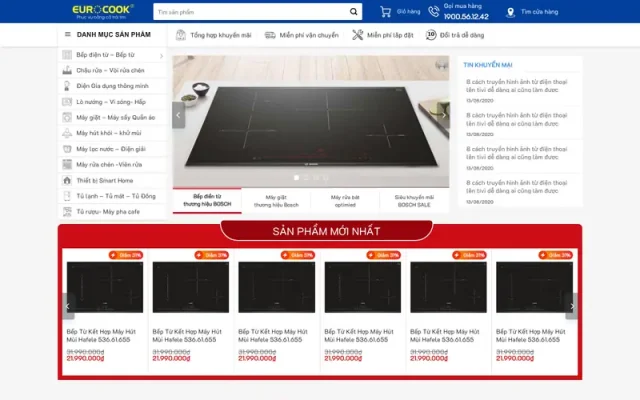
Task: Click the Máy giặt washing machine icon
Action: tap(67, 118)
